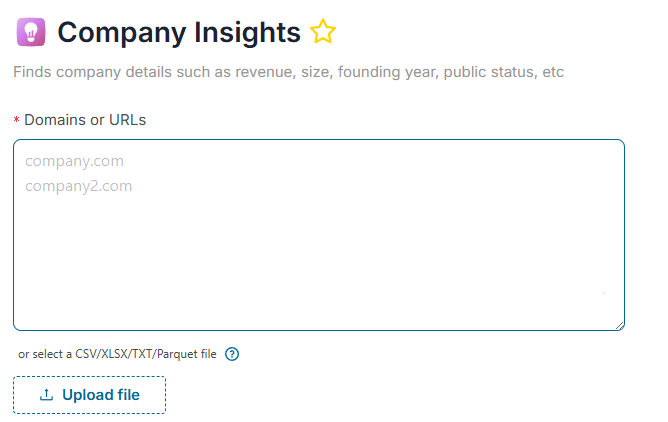Image resolution: width=668 pixels, height=422 pixels.
Task: Grab the textarea resize handle corner
Action: (x=620, y=326)
